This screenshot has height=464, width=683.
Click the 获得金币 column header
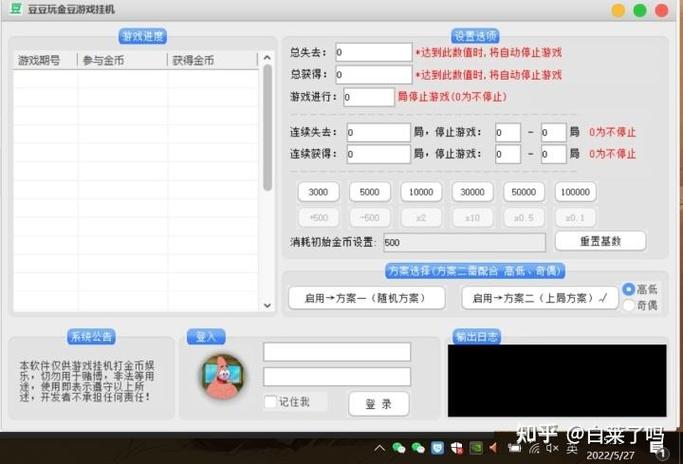(x=212, y=60)
